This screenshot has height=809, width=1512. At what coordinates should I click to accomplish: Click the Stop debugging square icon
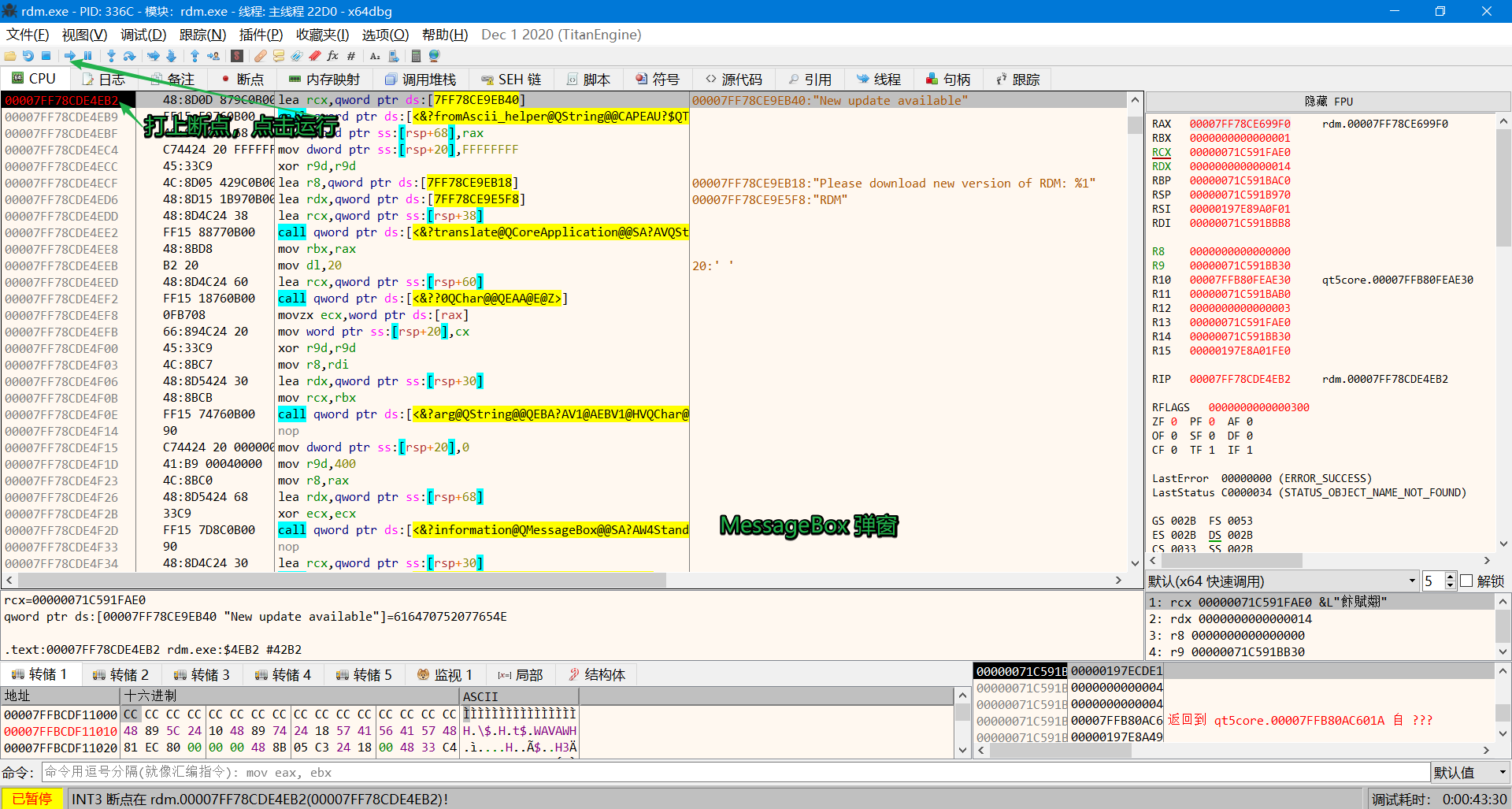pos(46,56)
